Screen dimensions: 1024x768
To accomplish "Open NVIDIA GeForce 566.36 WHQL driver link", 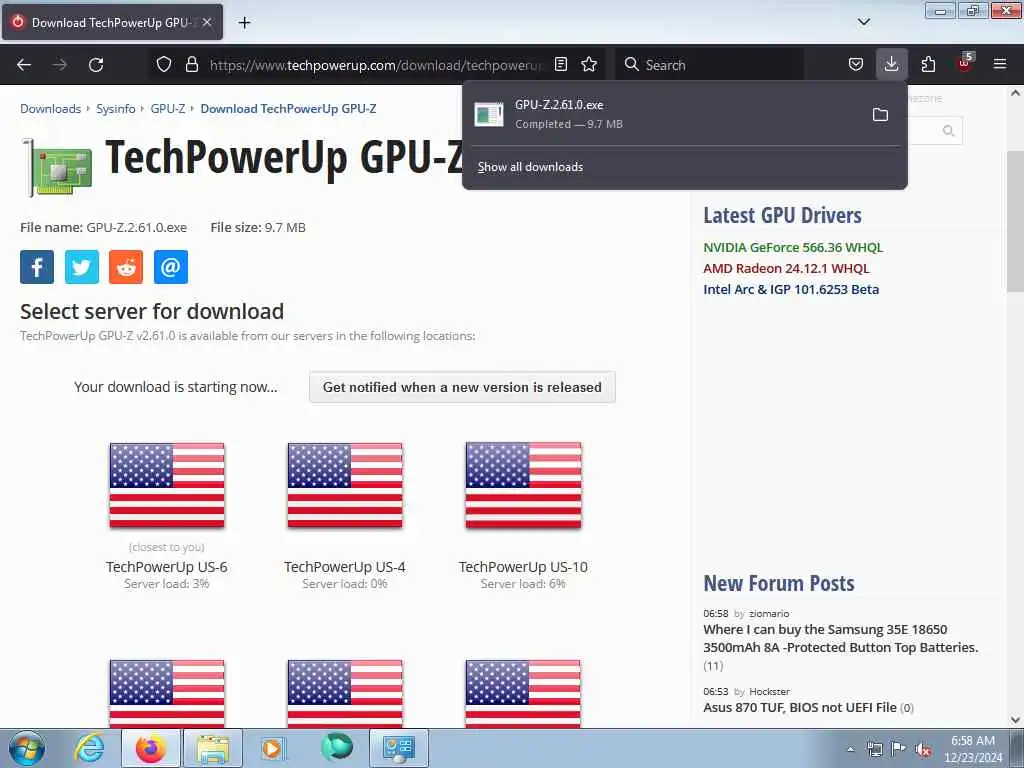I will pyautogui.click(x=793, y=248).
